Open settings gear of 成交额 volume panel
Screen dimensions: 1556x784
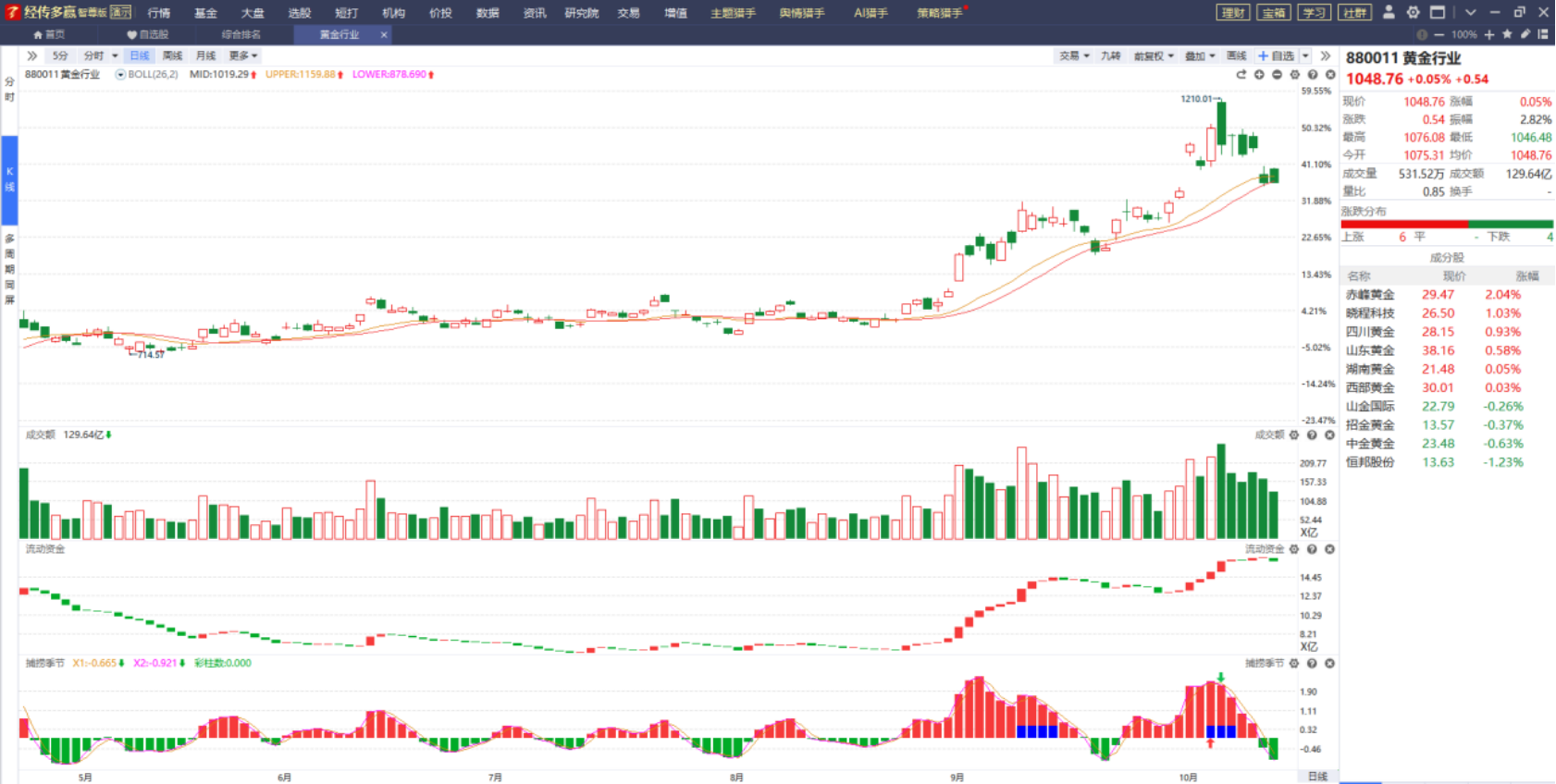tap(1294, 435)
